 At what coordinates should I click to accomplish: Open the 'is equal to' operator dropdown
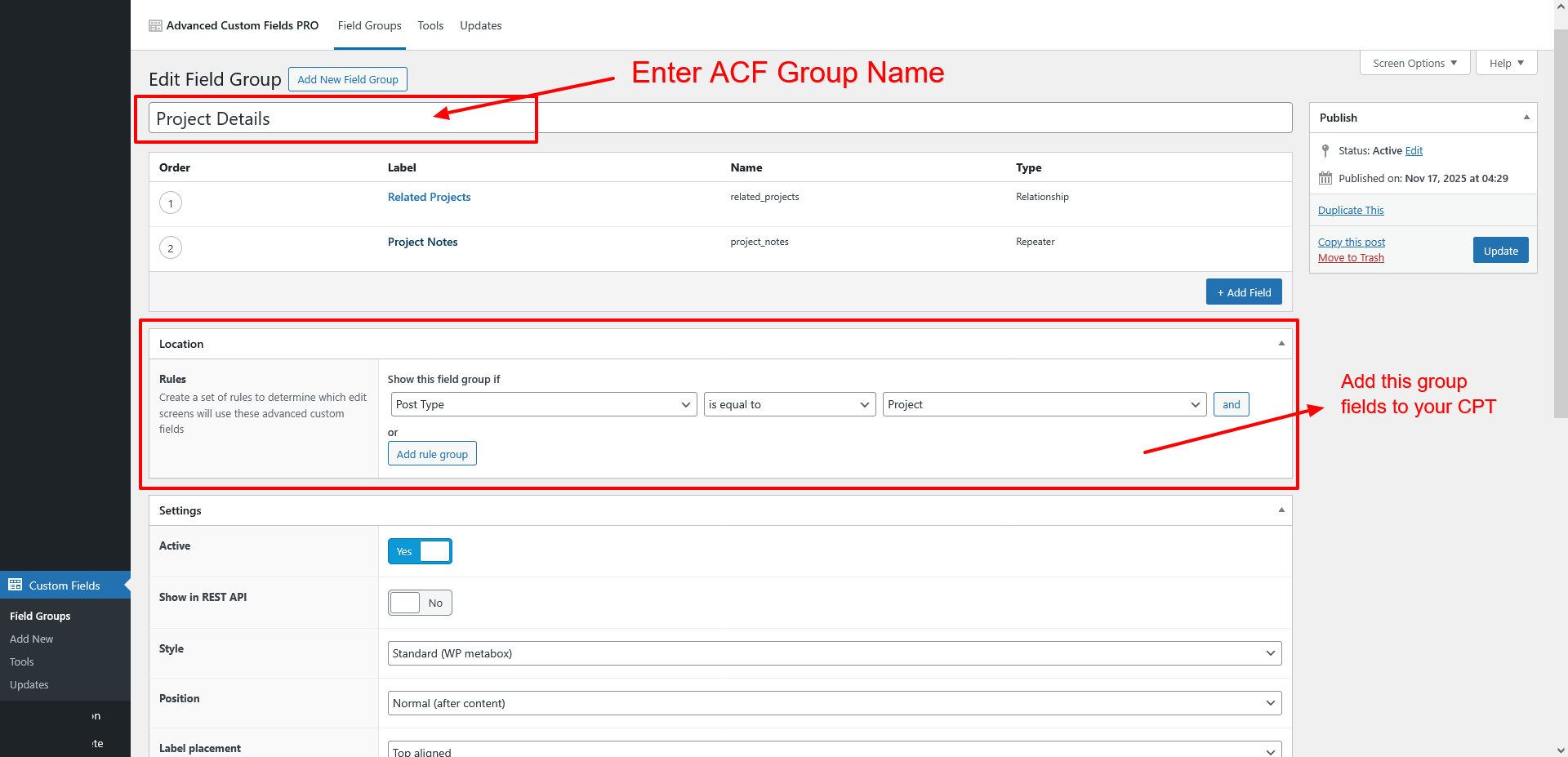click(x=789, y=405)
